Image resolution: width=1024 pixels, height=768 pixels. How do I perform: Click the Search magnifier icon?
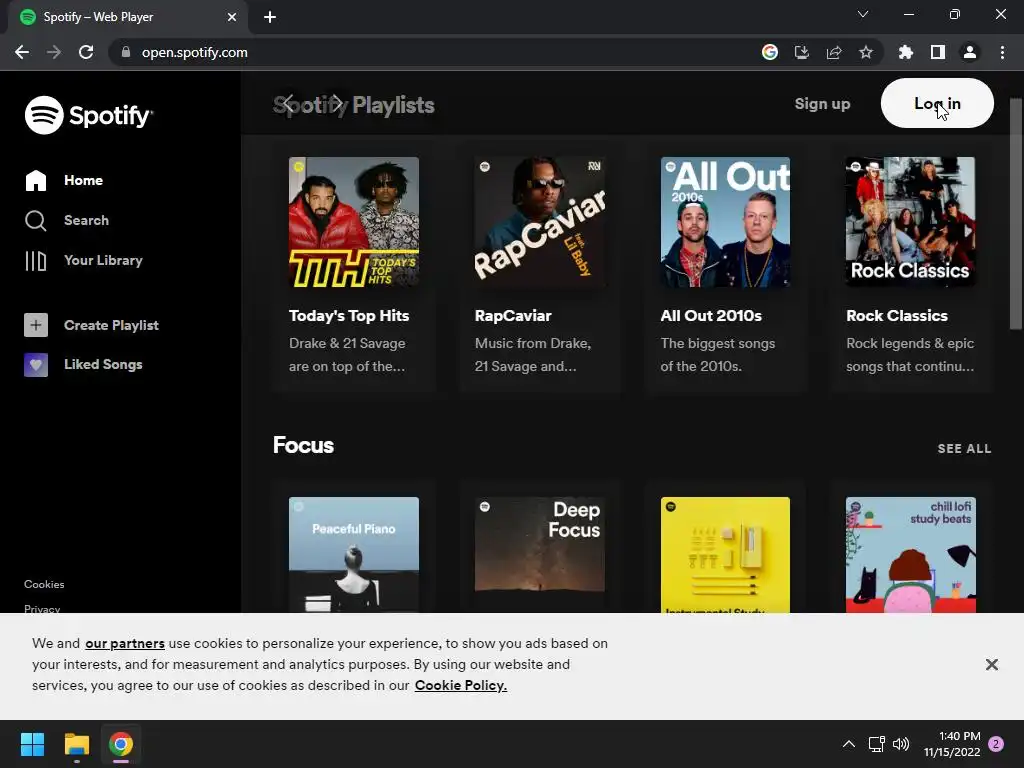[x=36, y=221]
